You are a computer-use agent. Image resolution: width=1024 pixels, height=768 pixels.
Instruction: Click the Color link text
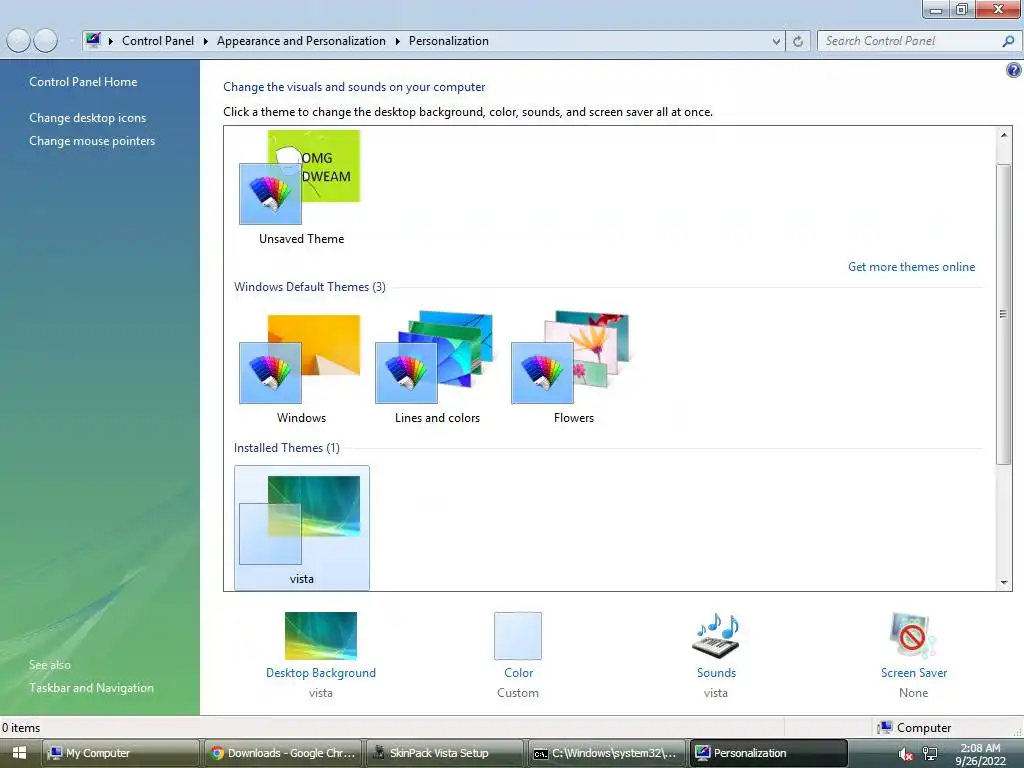[519, 673]
